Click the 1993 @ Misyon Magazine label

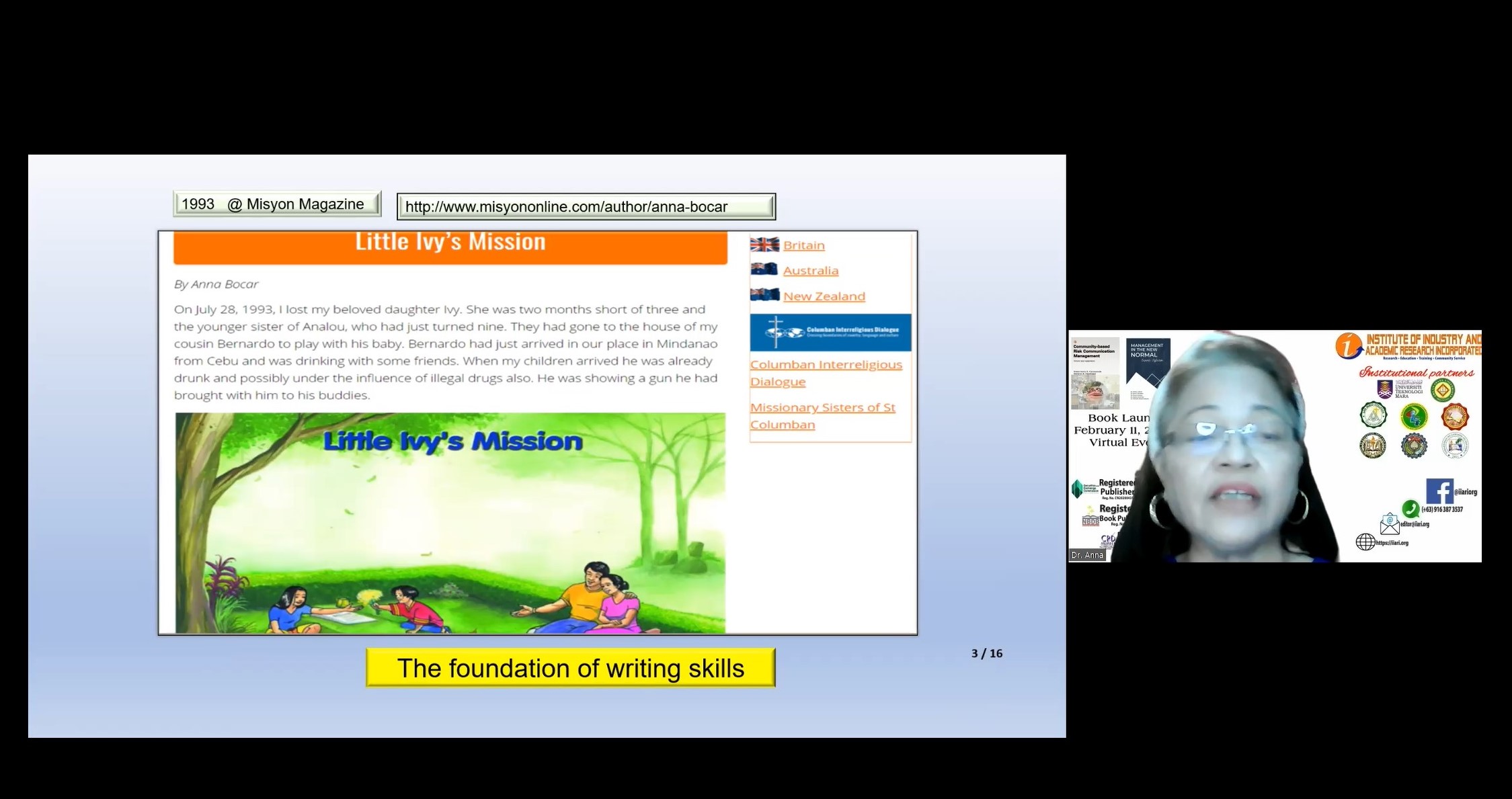276,204
